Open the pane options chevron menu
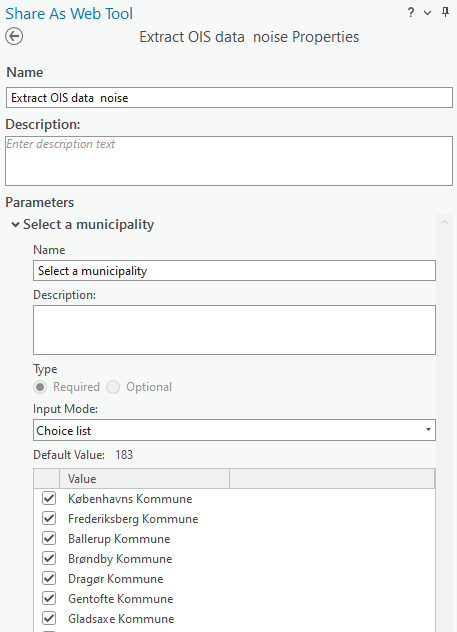The width and height of the screenshot is (457, 632). (x=428, y=13)
